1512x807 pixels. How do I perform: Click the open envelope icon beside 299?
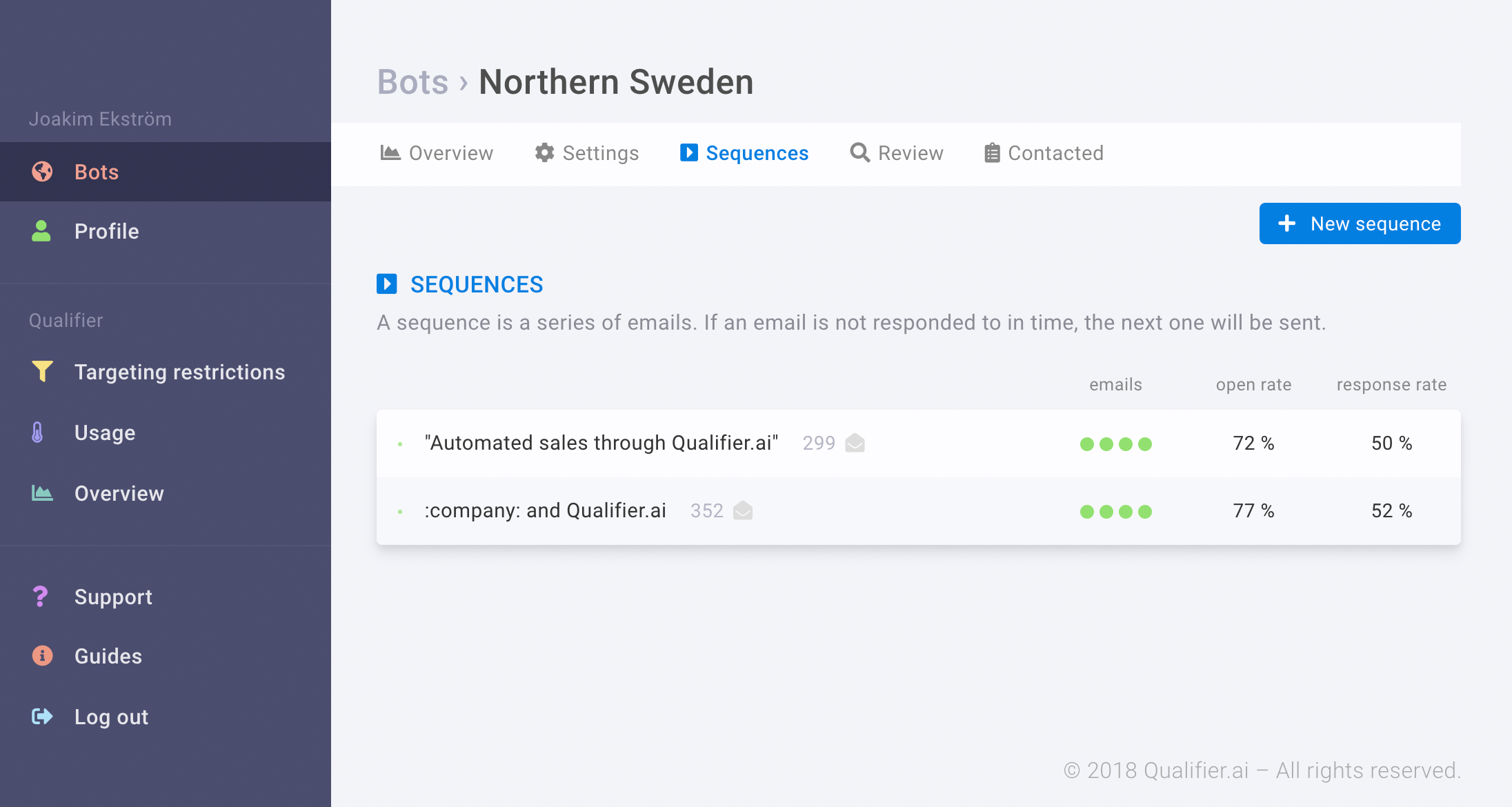click(855, 443)
